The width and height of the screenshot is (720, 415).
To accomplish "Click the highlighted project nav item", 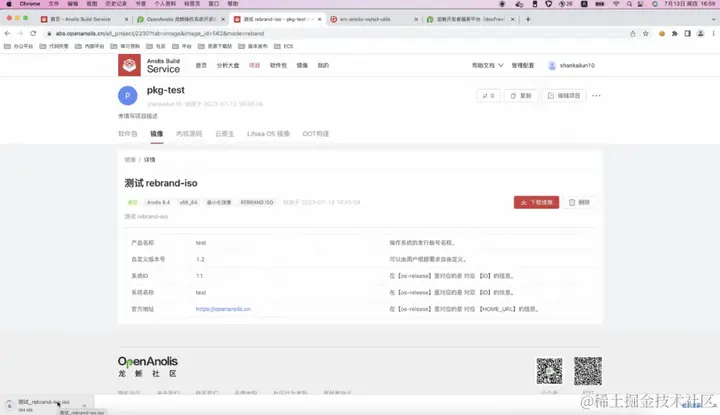I will coord(254,65).
